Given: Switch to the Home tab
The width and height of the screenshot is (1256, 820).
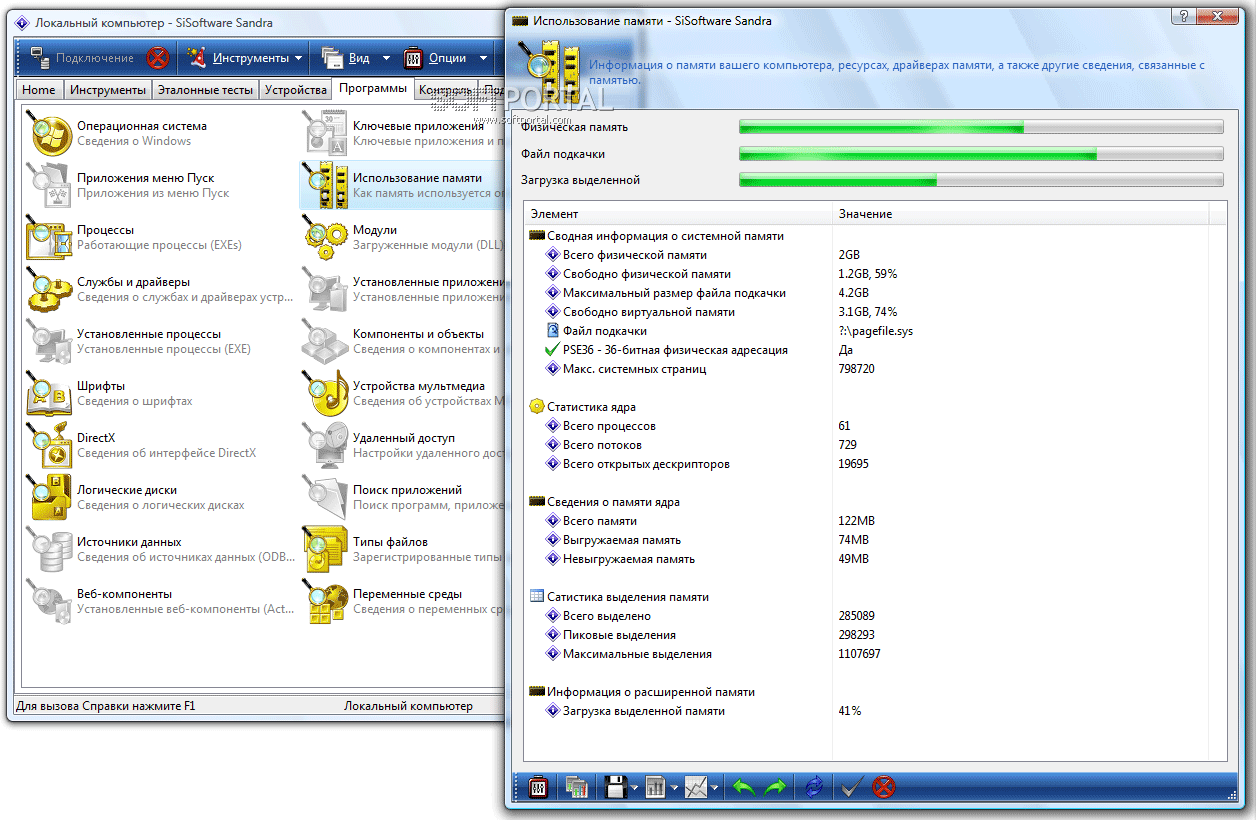Looking at the screenshot, I should (39, 90).
